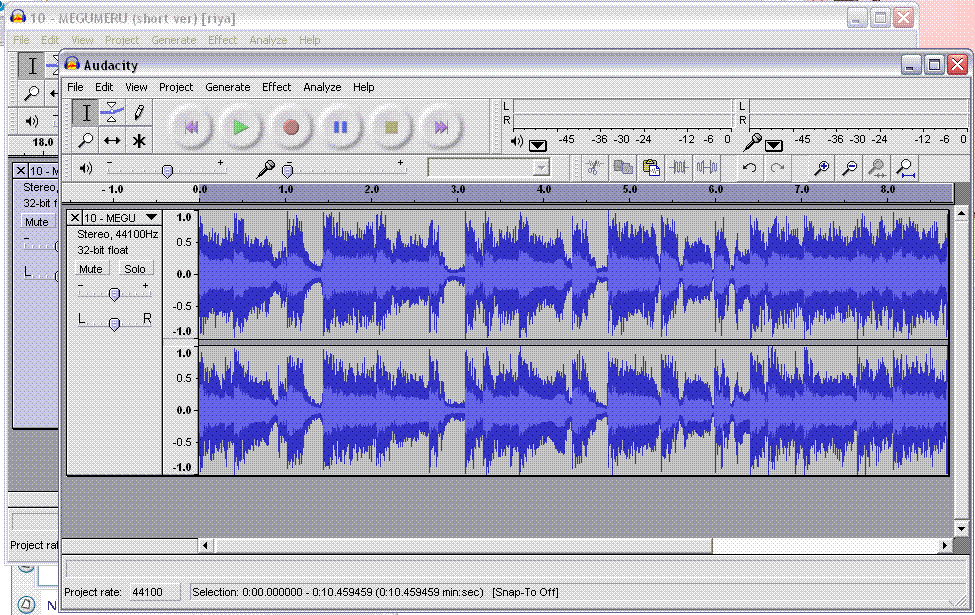
Task: Click the Fit Project zoom icon
Action: (905, 168)
